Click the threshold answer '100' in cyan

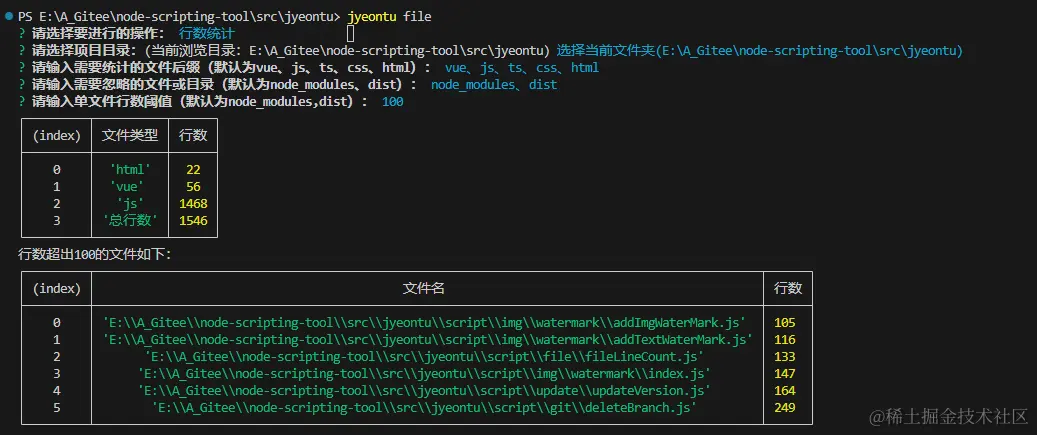point(393,102)
